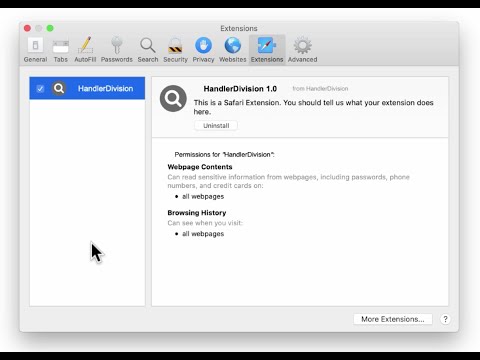Open the Tabs preferences pane
The width and height of the screenshot is (480, 360).
pyautogui.click(x=61, y=50)
